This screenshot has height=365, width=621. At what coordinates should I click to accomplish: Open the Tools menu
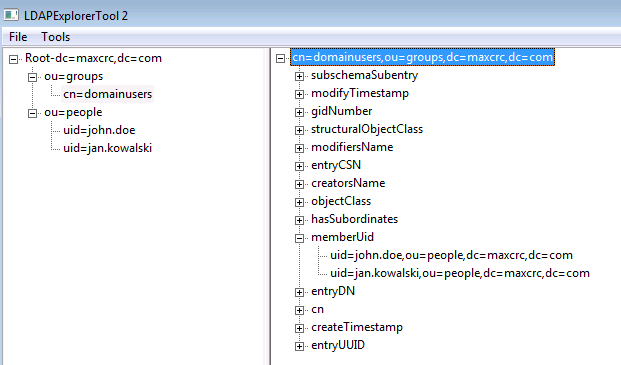55,37
